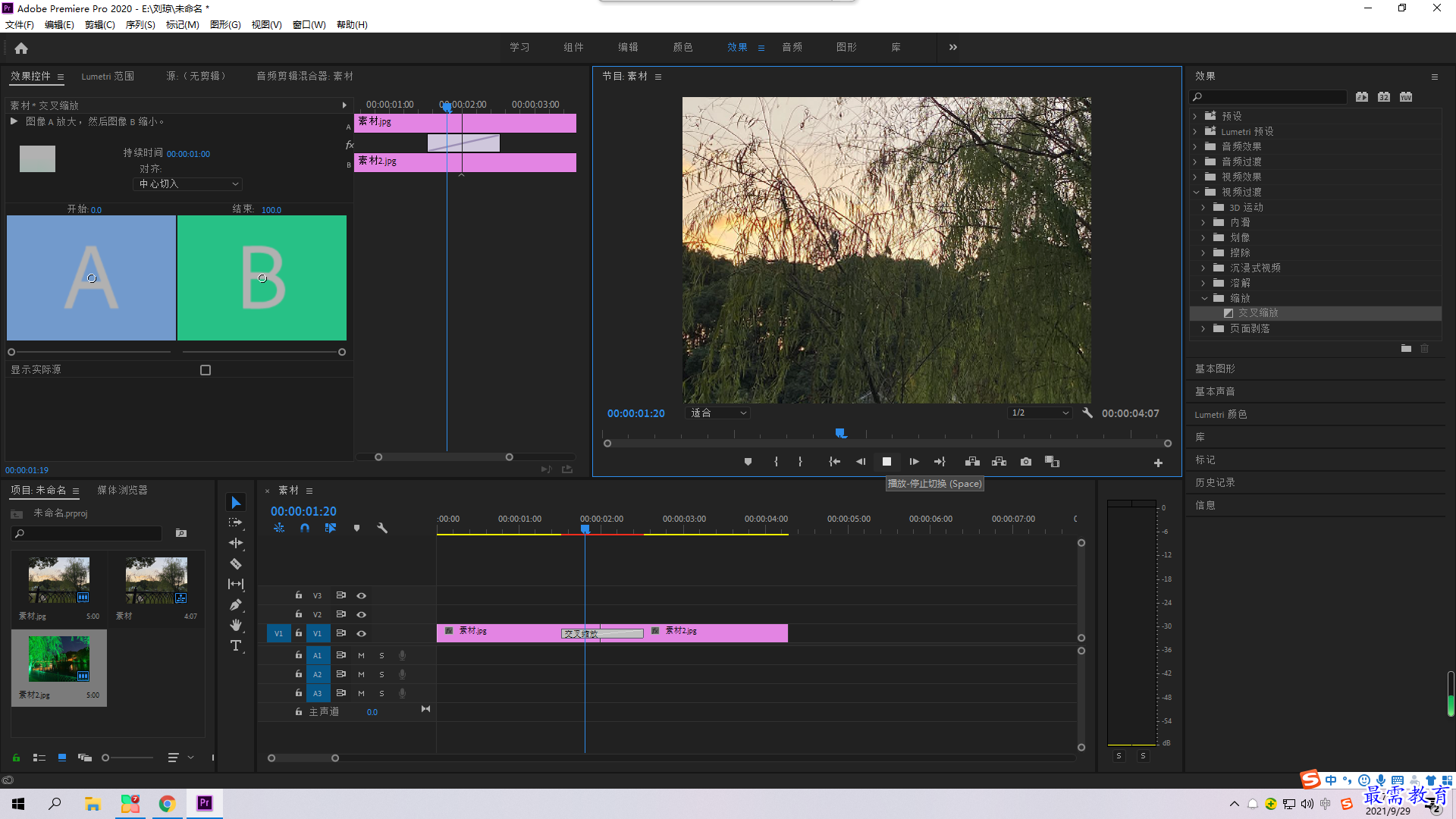Open the Button Editor plus icon
Screen dimensions: 1456x819
click(1158, 463)
